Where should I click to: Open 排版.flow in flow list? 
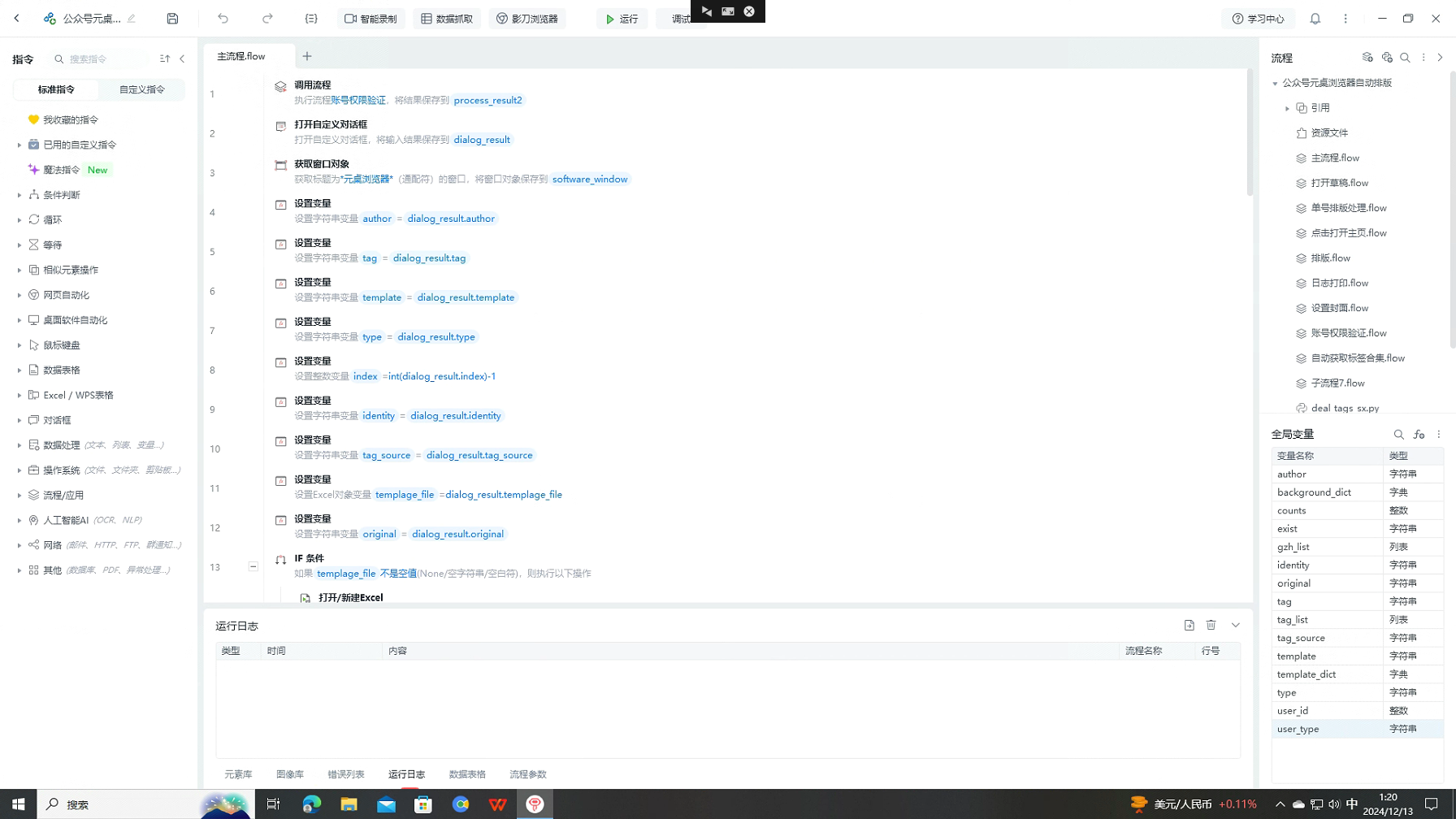click(x=1331, y=258)
